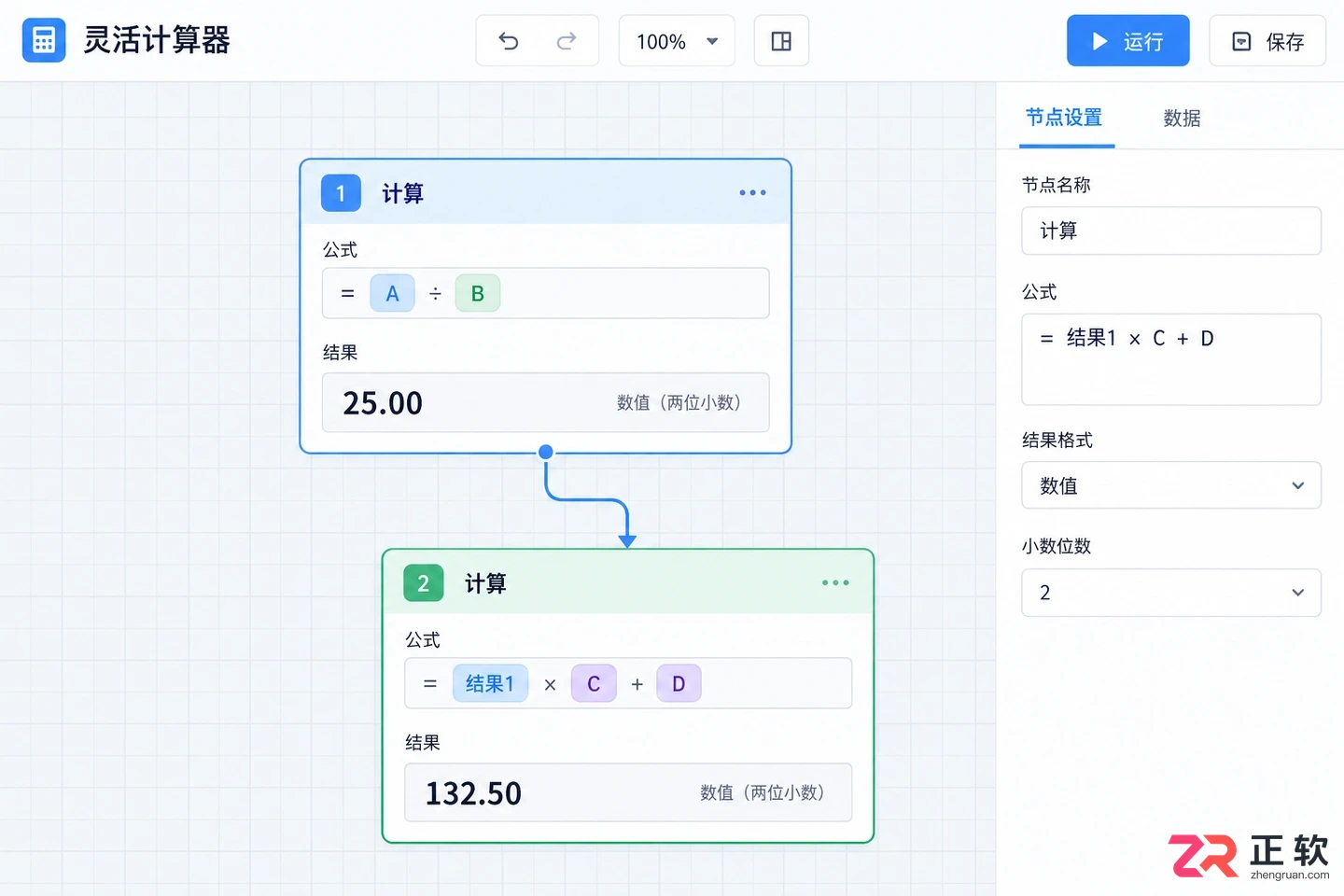Click variable chip C in node 2 formula

point(594,684)
